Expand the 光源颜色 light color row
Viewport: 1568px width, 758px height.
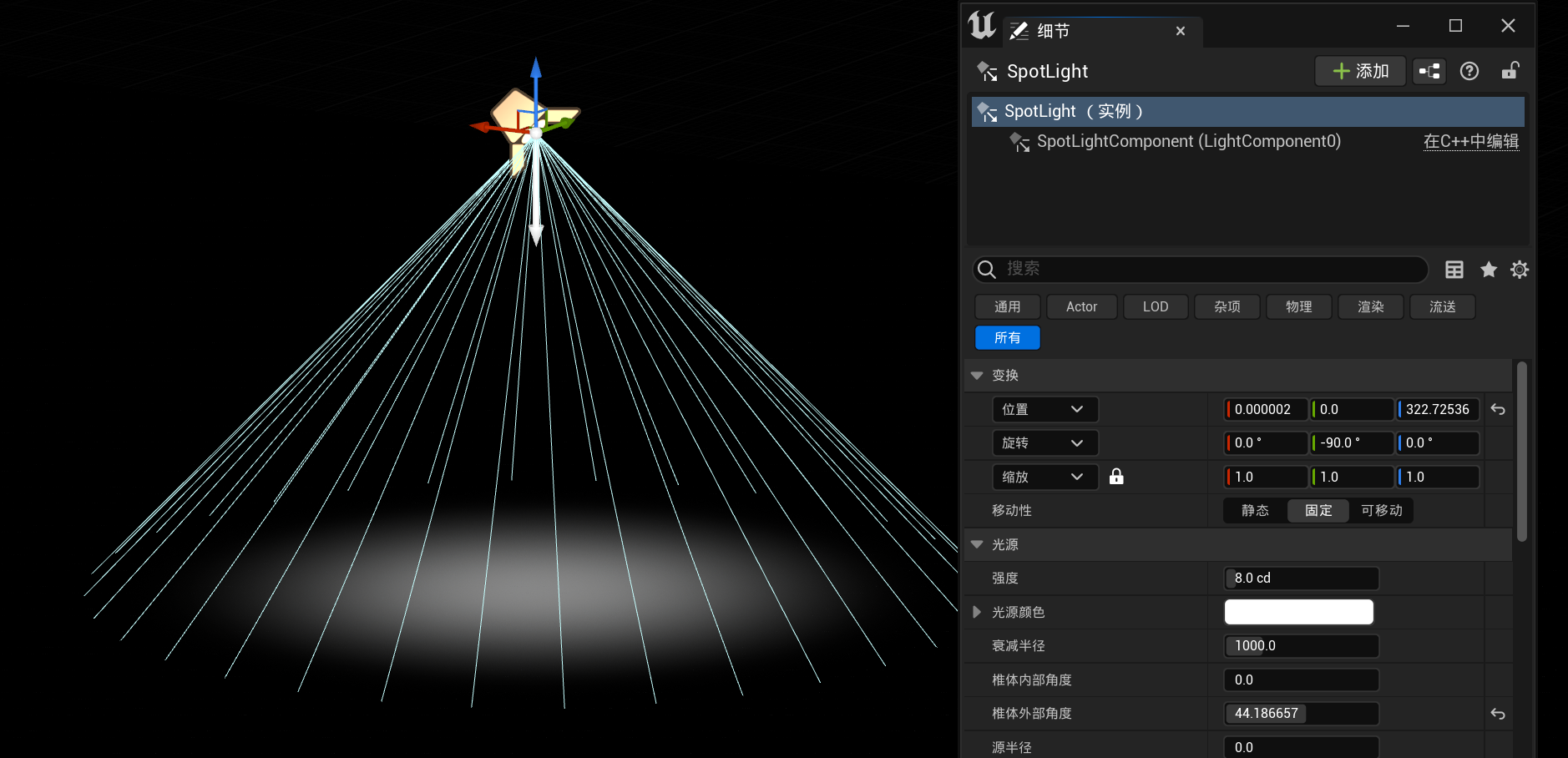pyautogui.click(x=977, y=613)
